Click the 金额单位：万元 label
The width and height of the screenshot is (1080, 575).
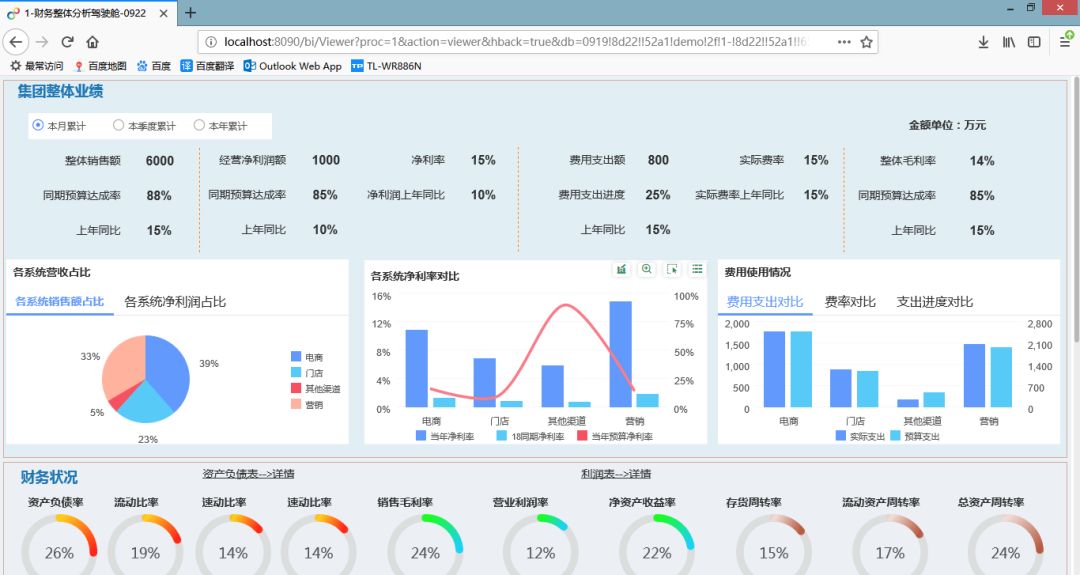947,125
